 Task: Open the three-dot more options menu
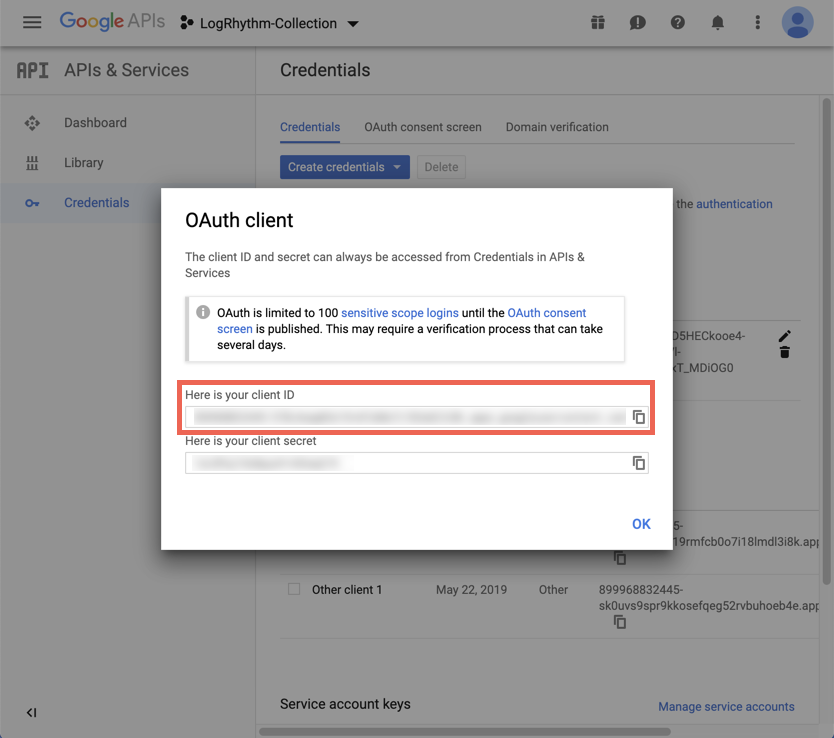point(757,22)
